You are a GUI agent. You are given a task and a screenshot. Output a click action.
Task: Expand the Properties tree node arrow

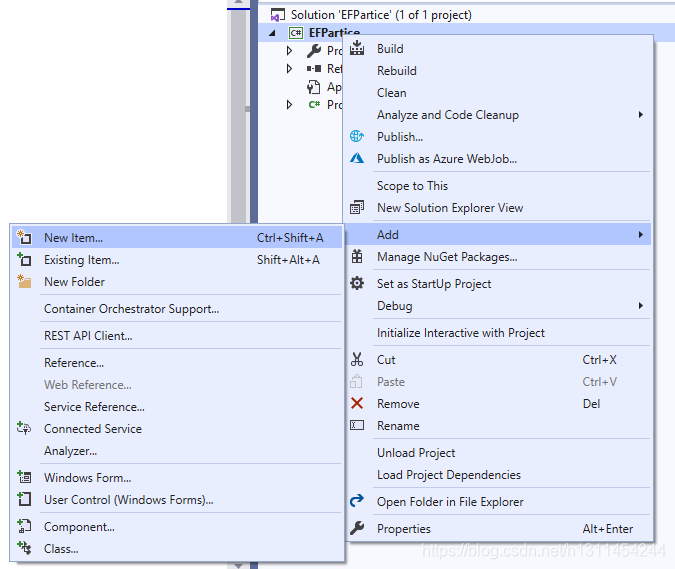point(290,51)
